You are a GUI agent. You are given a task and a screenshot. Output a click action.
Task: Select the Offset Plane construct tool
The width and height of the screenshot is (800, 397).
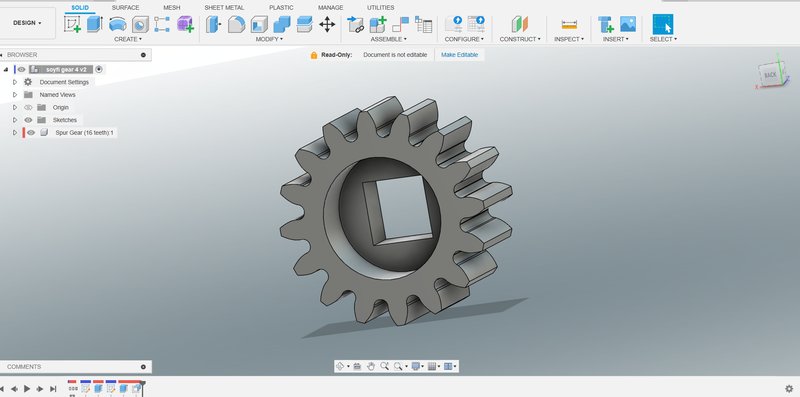coord(520,24)
